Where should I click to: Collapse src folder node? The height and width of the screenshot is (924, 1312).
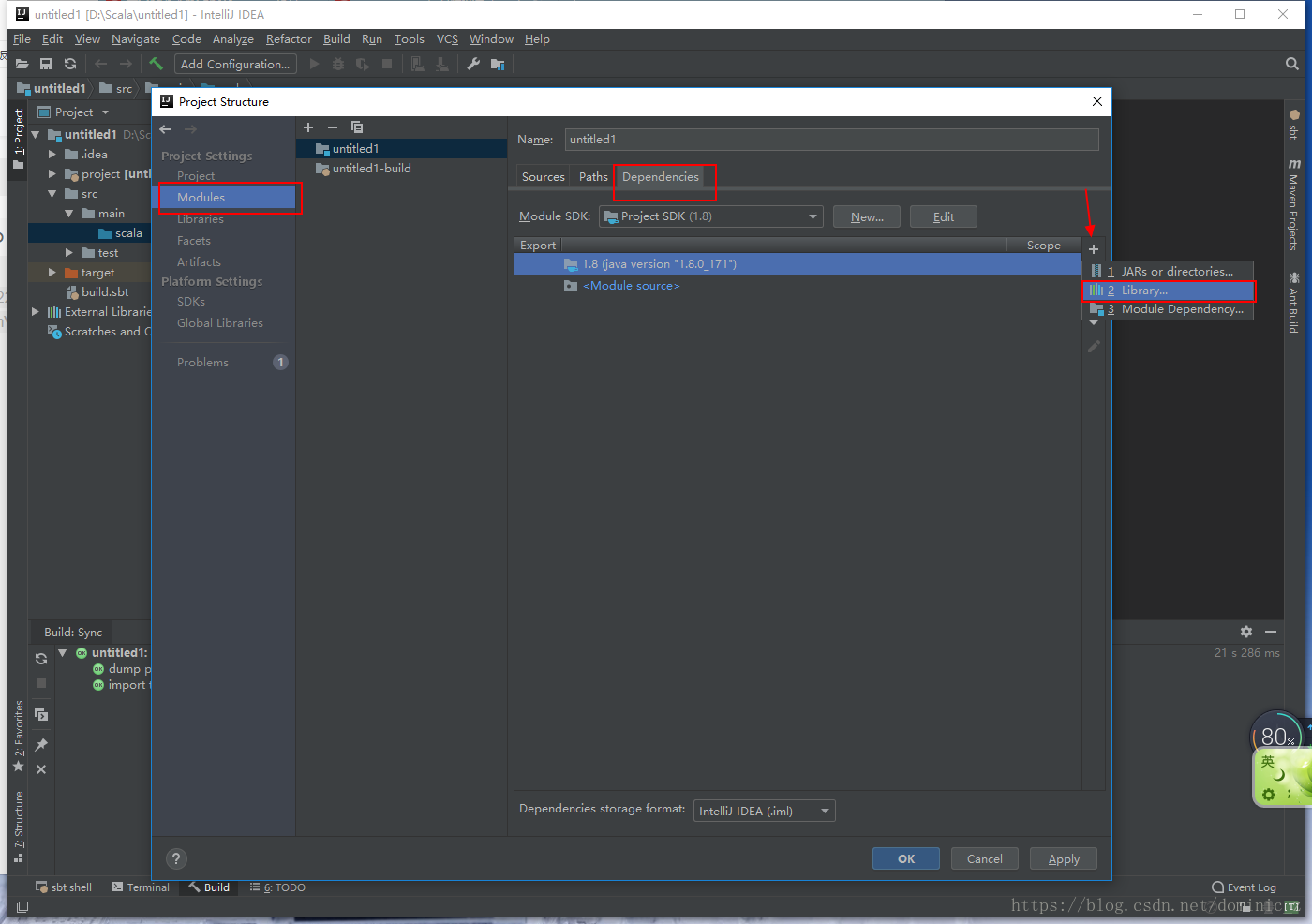pyautogui.click(x=52, y=194)
